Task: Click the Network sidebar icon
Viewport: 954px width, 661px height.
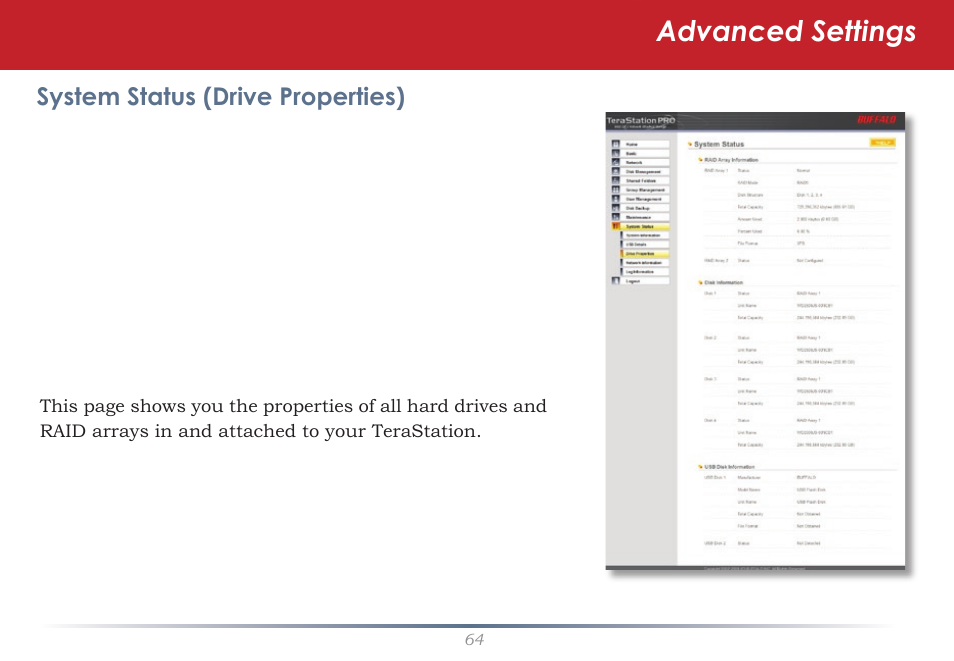Action: click(616, 163)
